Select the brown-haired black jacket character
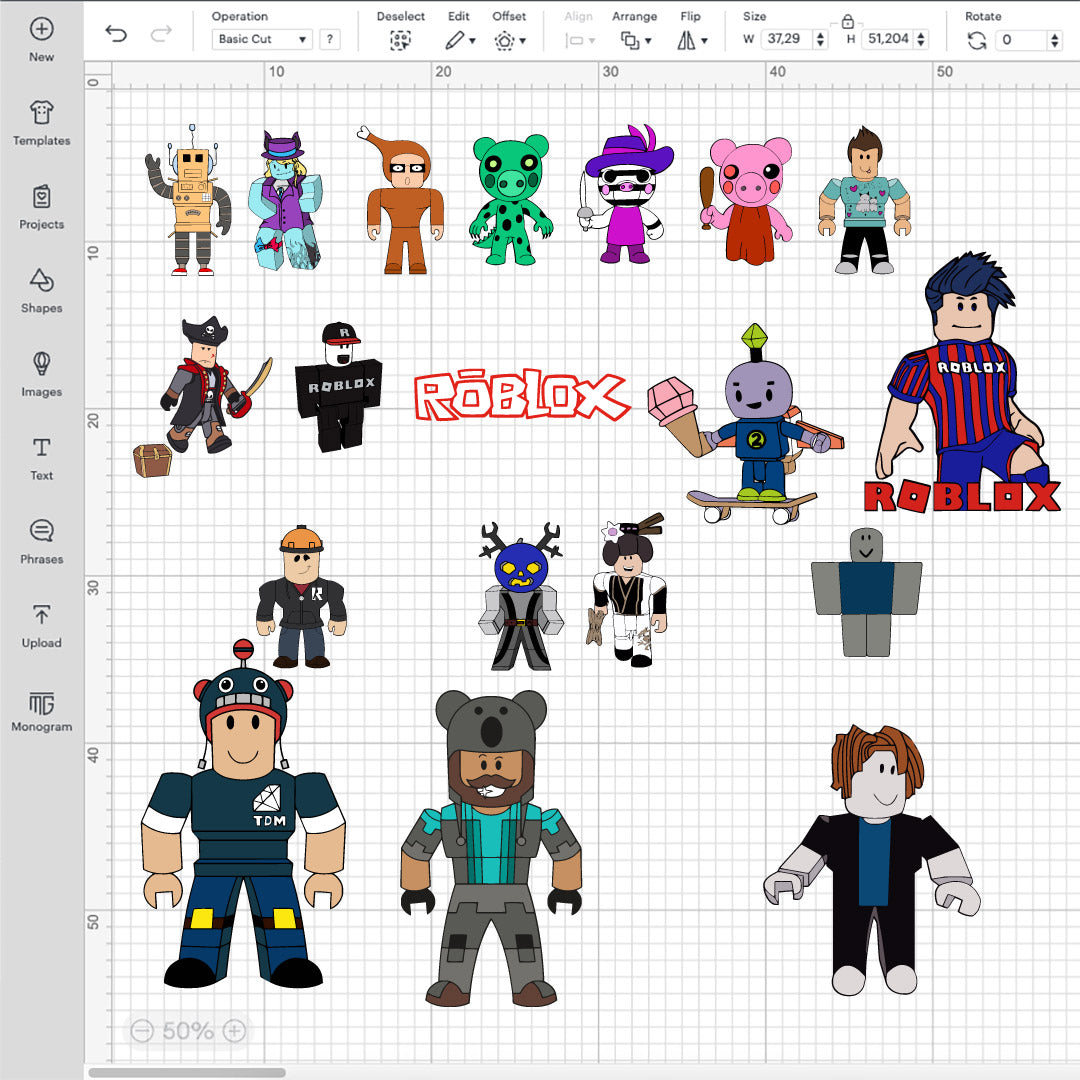1080x1080 pixels. 872,860
